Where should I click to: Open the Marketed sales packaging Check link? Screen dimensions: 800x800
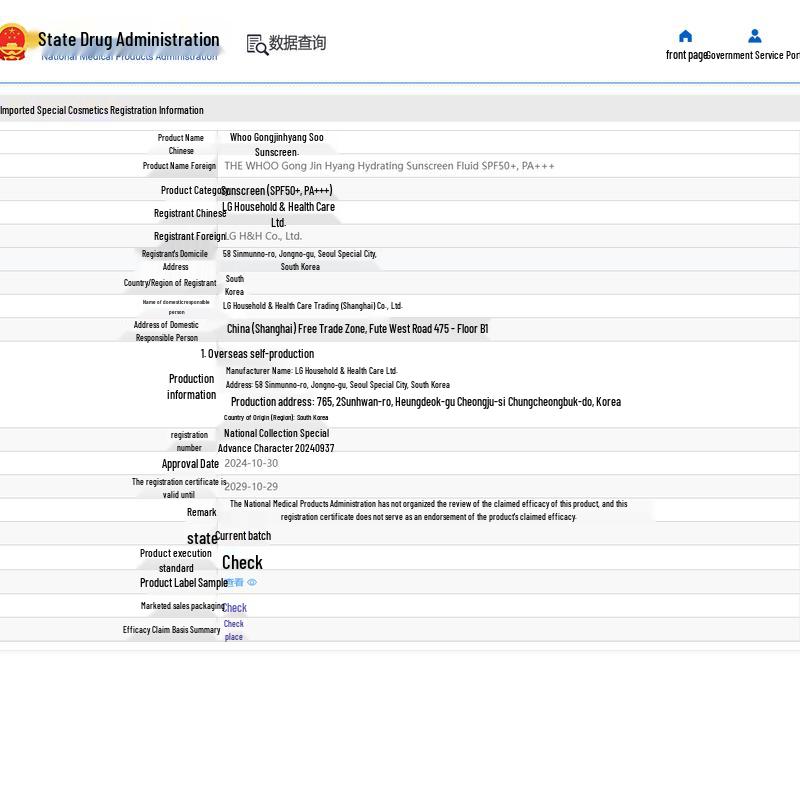click(x=234, y=607)
